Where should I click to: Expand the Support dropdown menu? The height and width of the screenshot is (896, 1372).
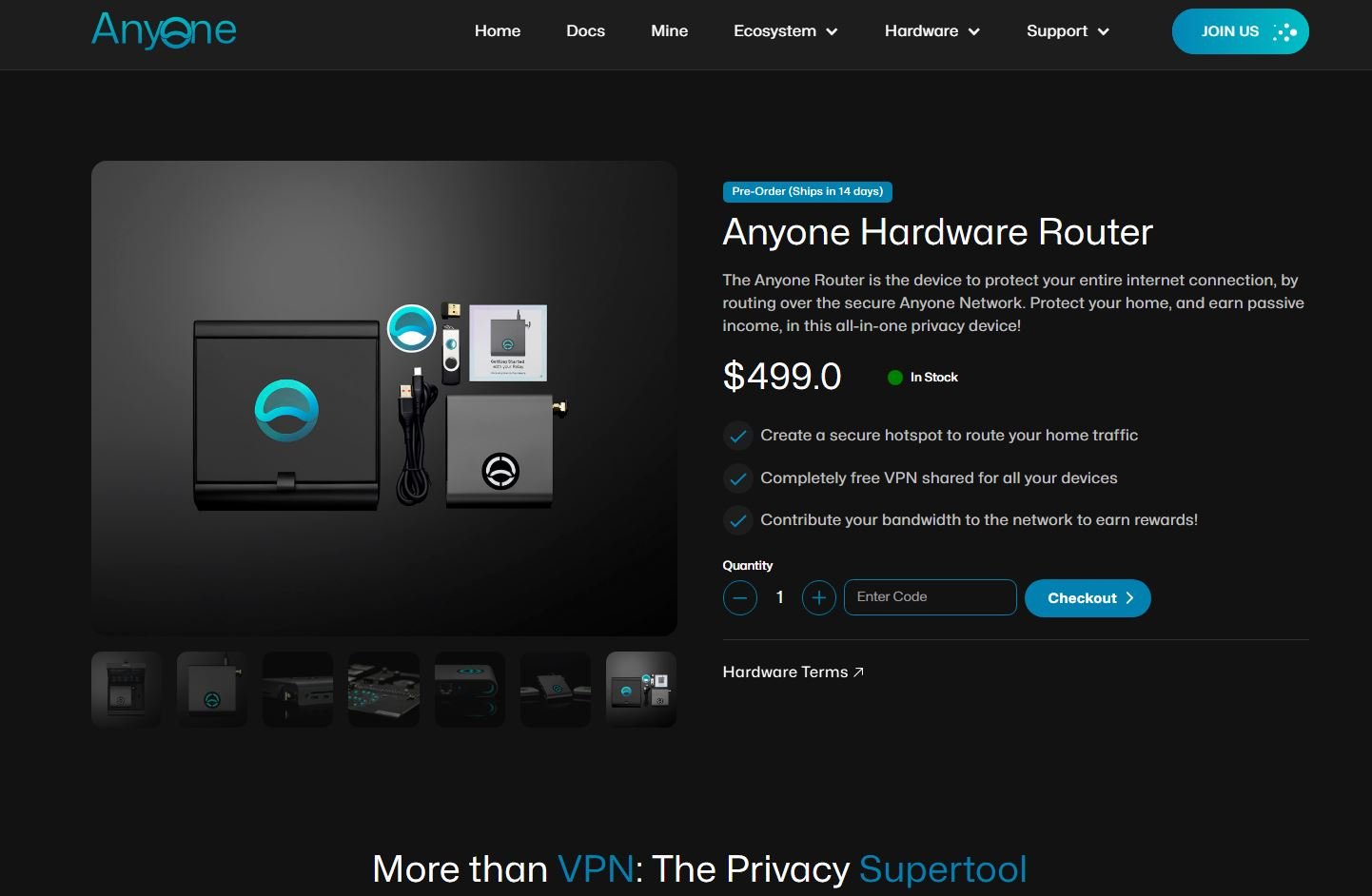(1068, 31)
